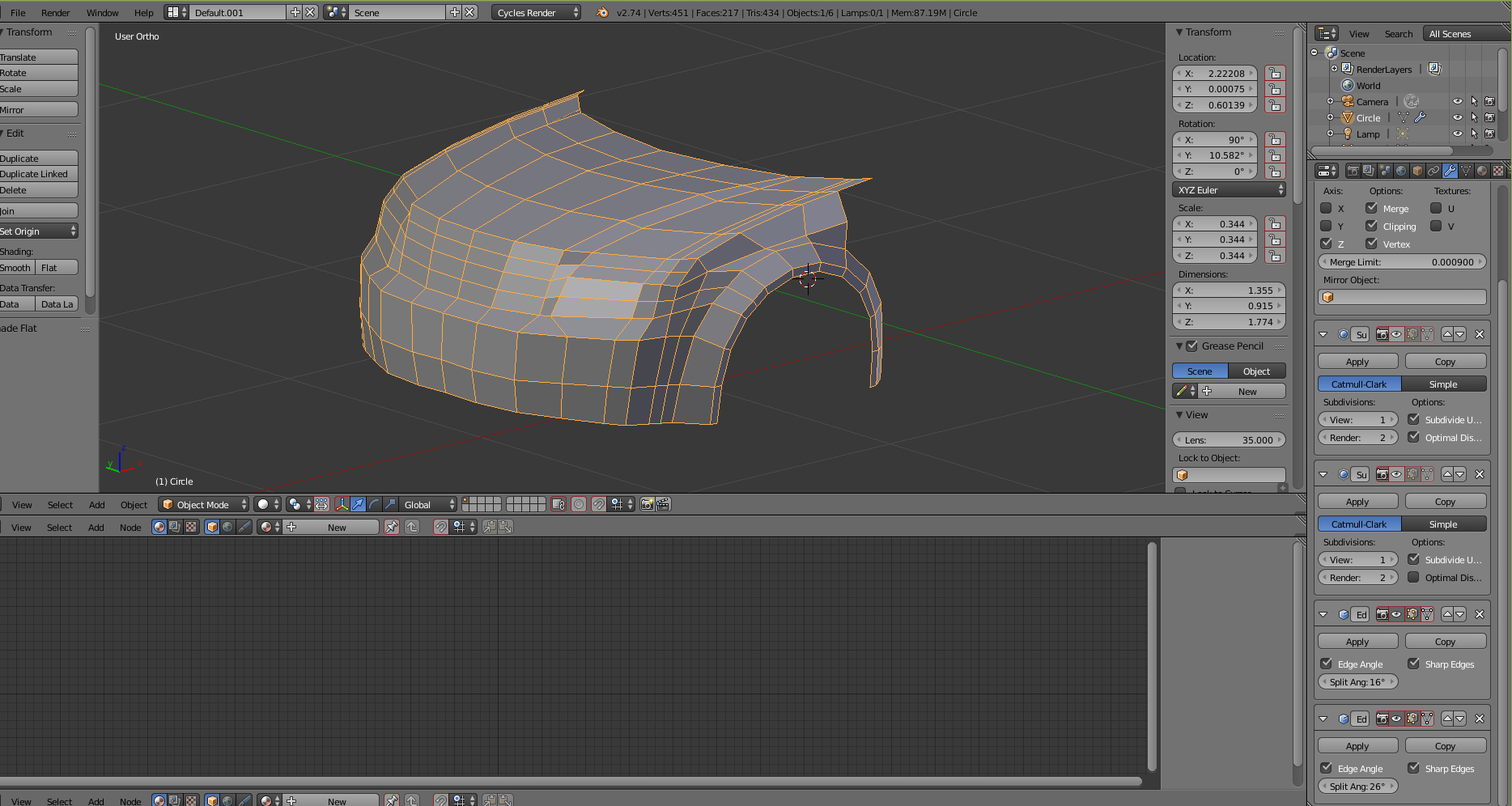Adjust the Lens 35.000 value field

pyautogui.click(x=1229, y=439)
